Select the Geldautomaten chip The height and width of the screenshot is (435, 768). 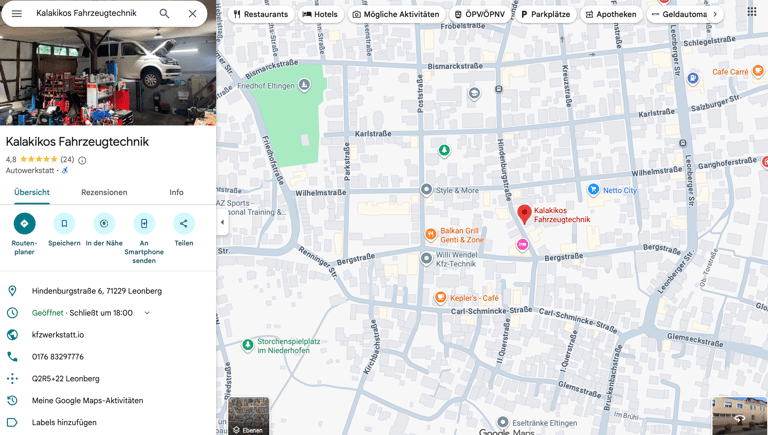point(678,14)
